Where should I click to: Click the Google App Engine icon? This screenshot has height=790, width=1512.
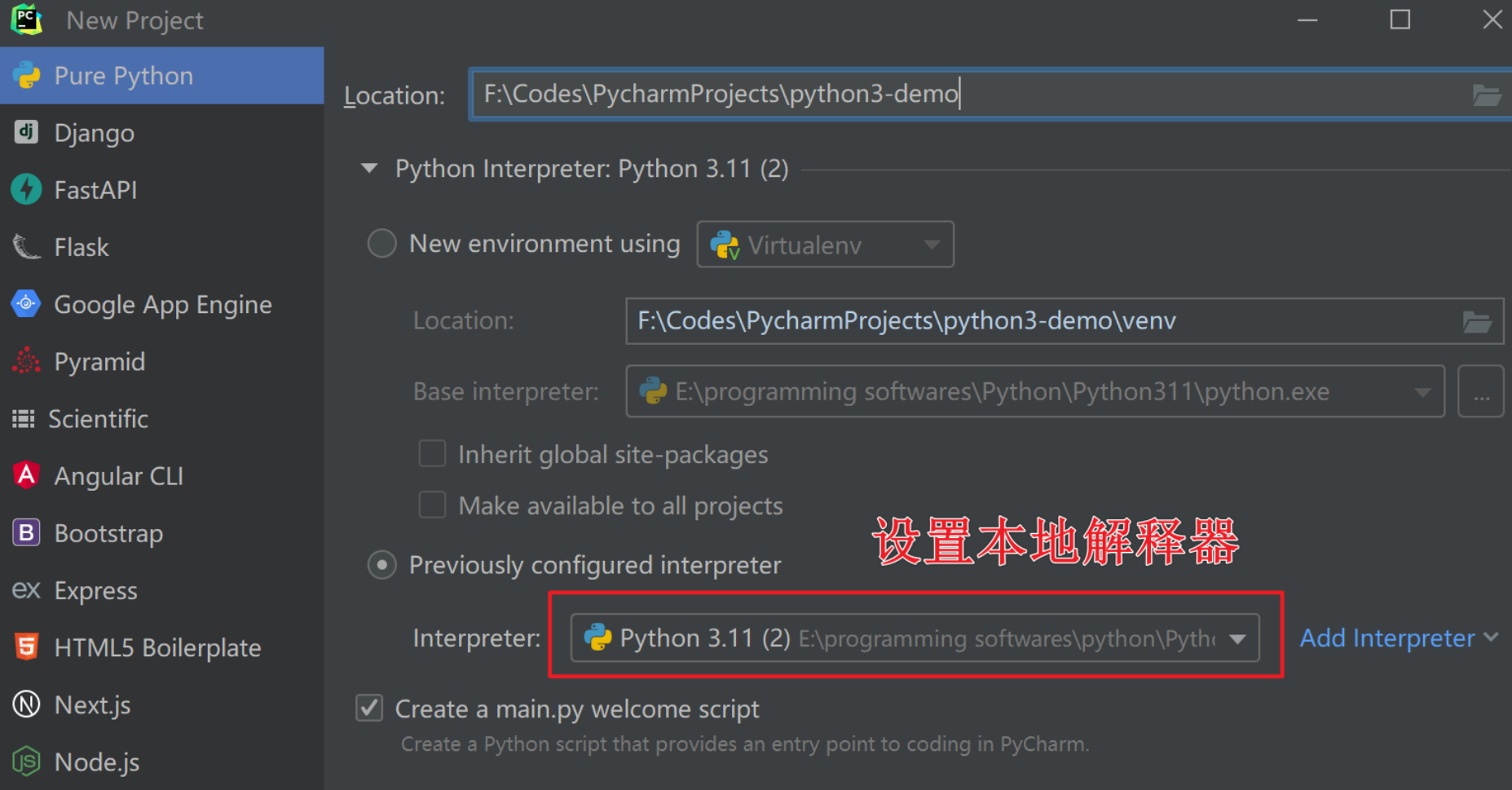coord(26,303)
